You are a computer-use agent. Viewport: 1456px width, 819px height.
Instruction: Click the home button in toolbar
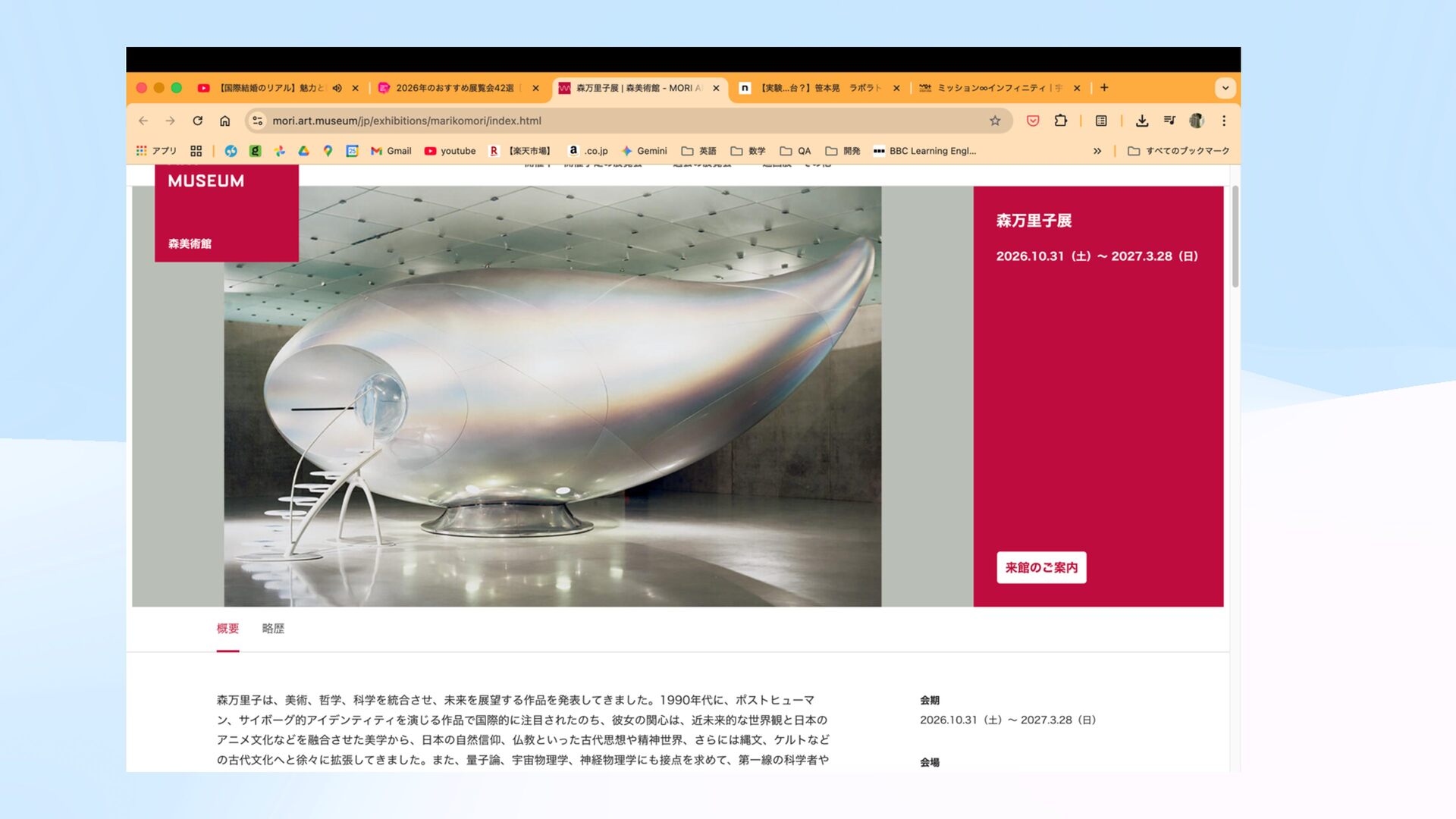[225, 121]
